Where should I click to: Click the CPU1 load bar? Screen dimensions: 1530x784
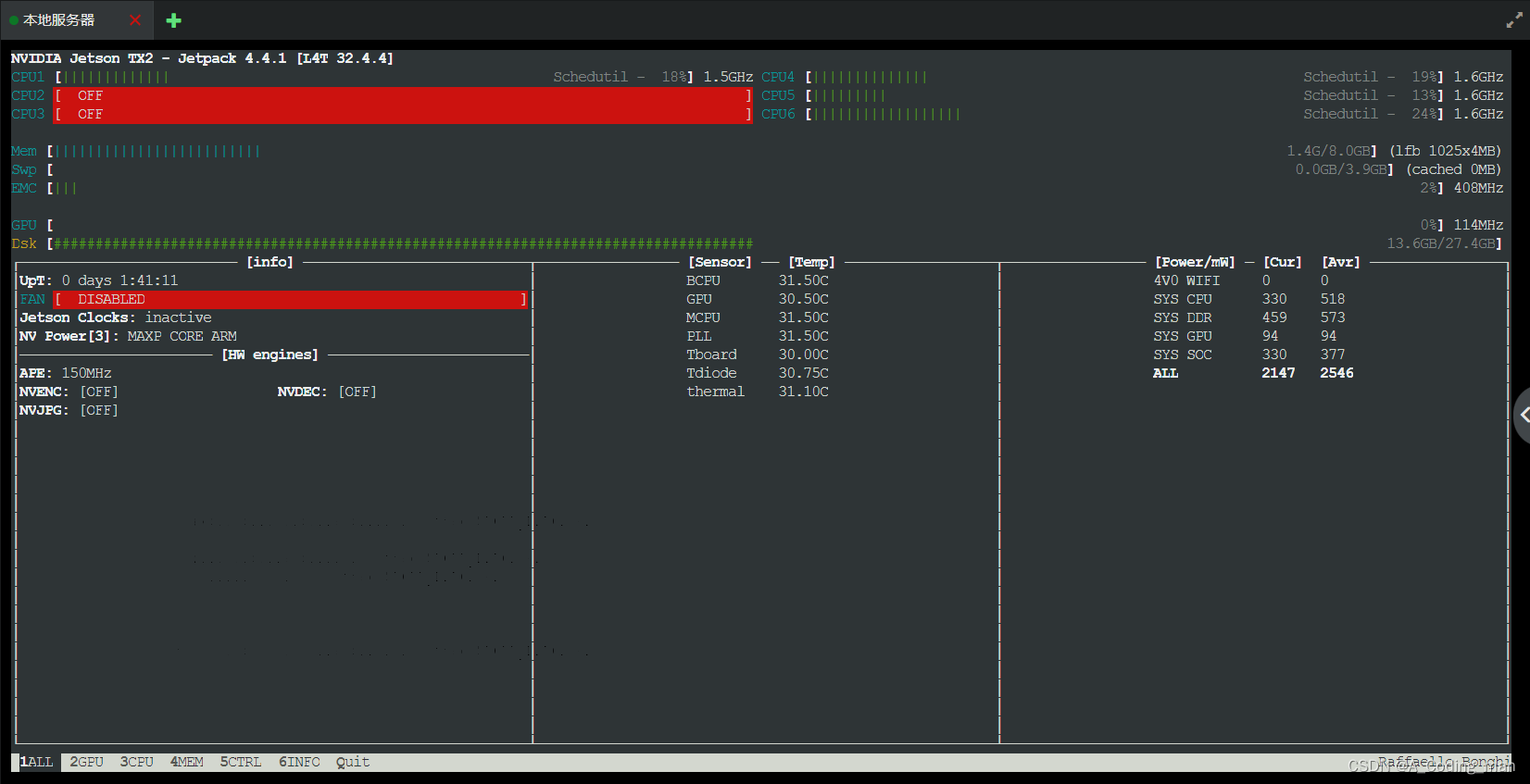click(x=116, y=77)
